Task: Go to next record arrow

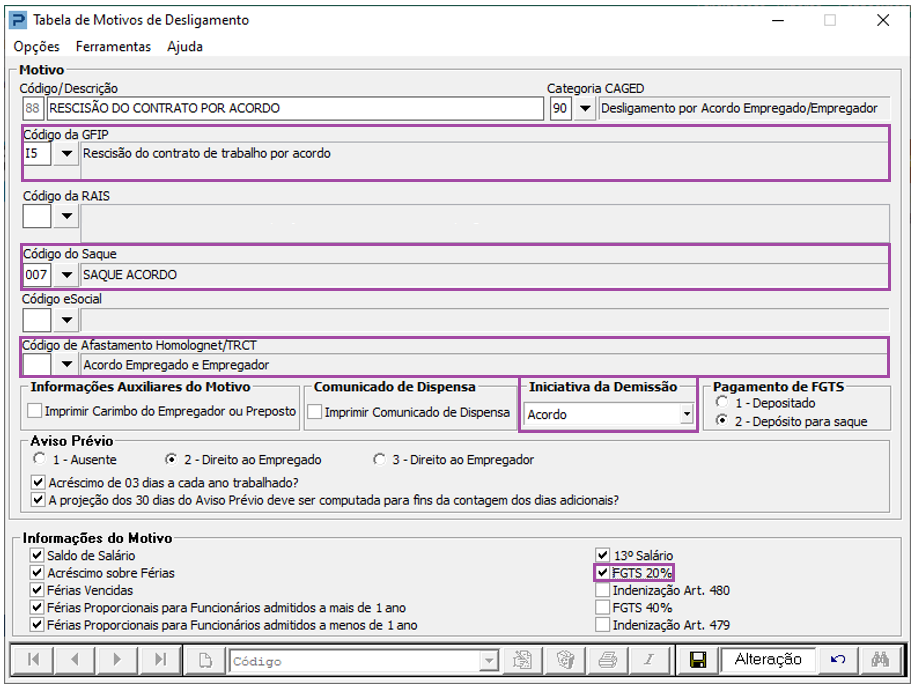Action: (116, 660)
